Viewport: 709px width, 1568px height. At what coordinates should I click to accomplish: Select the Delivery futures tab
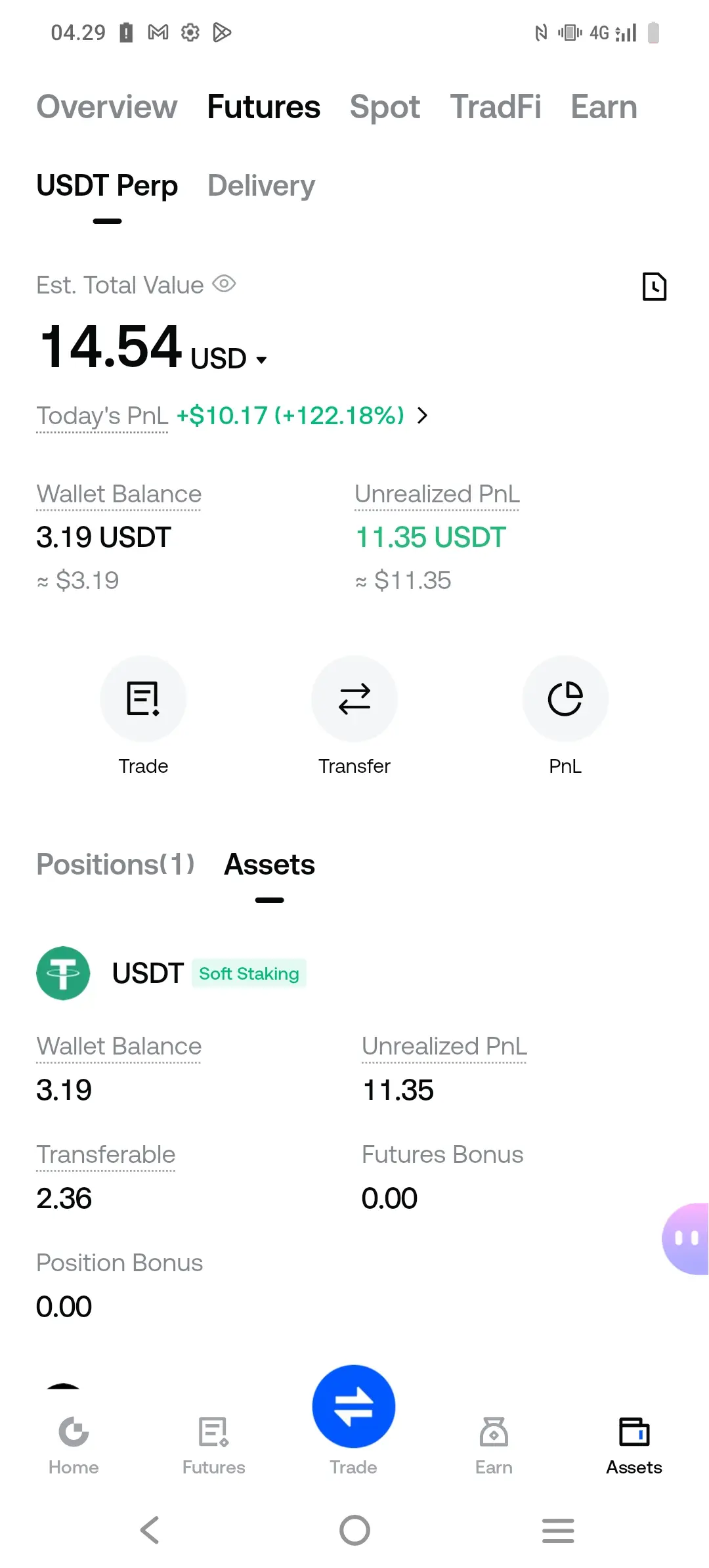coord(261,186)
